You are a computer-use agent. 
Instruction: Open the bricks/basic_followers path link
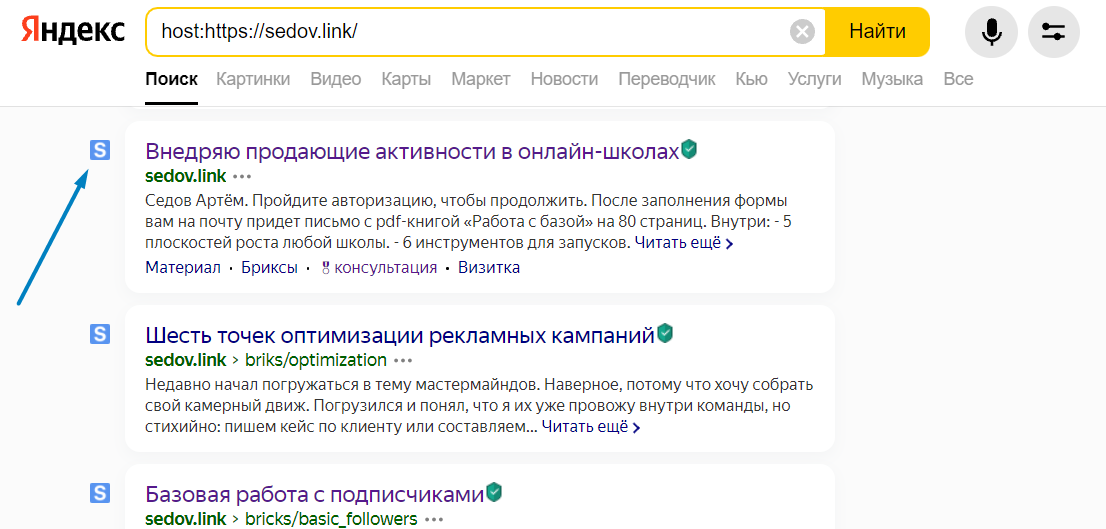pyautogui.click(x=332, y=519)
